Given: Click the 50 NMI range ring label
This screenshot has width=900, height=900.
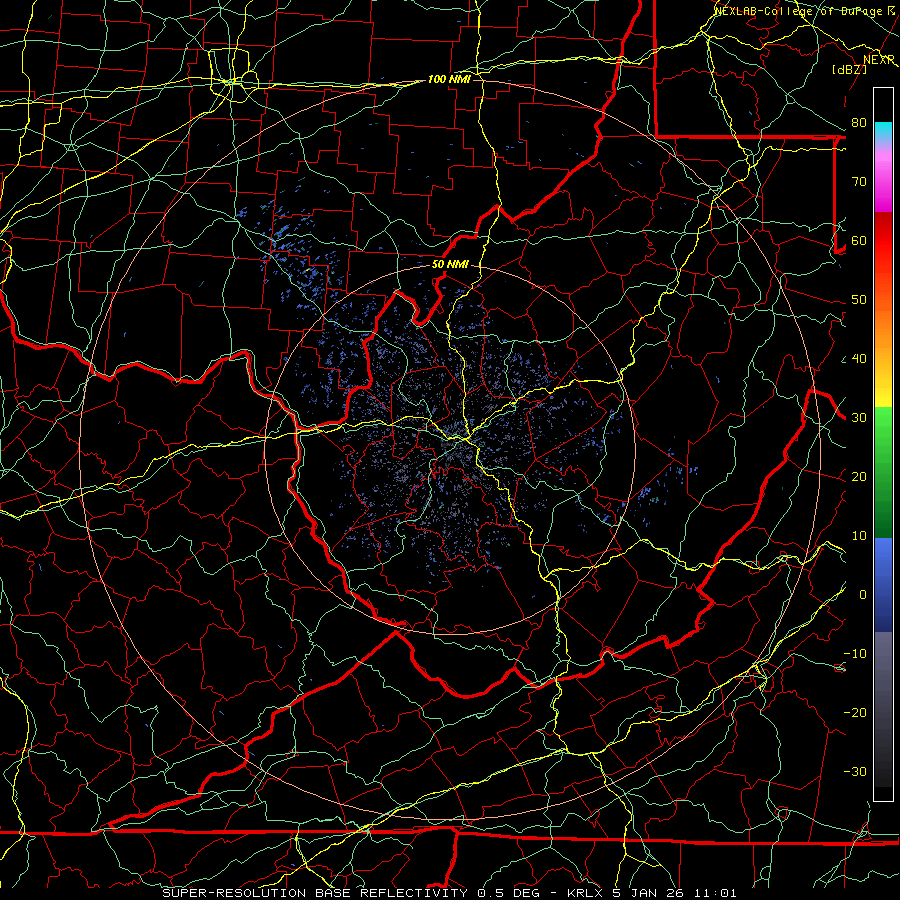Looking at the screenshot, I should click(x=450, y=265).
